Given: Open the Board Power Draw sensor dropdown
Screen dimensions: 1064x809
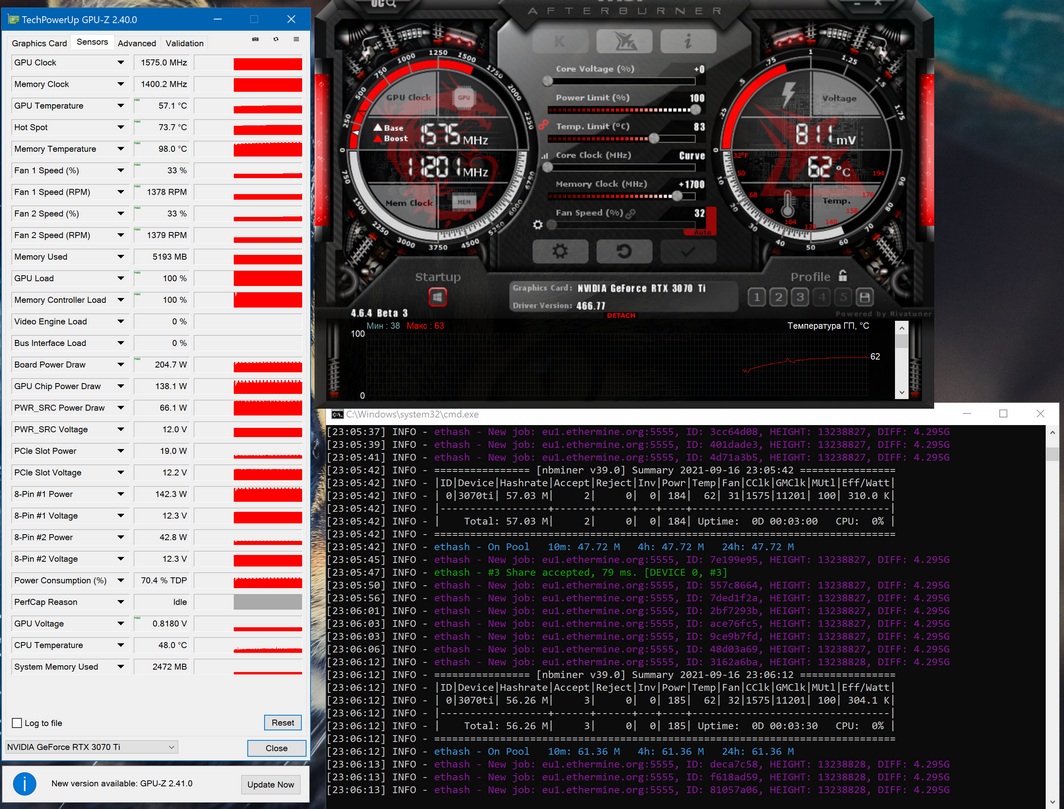Looking at the screenshot, I should [x=120, y=364].
